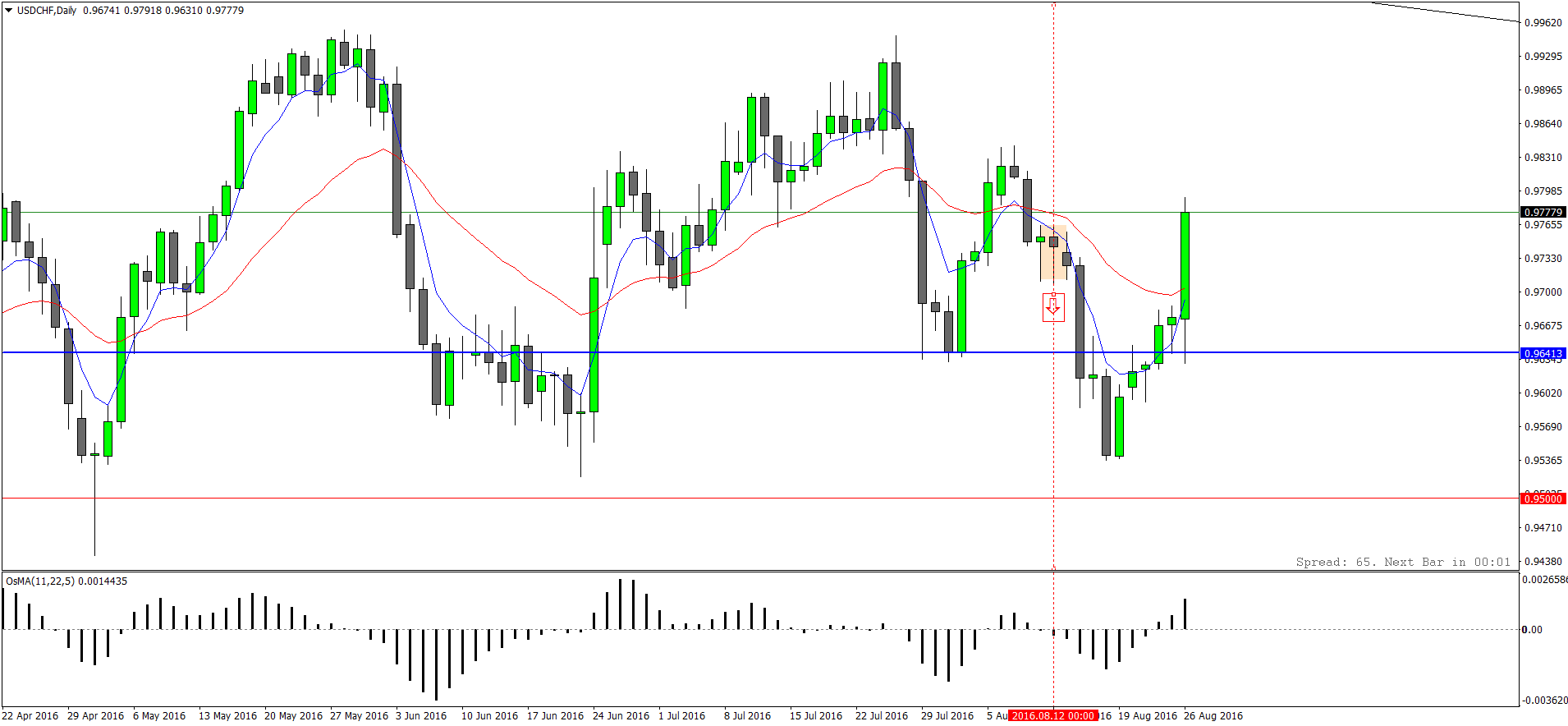Select the orange highlighted rectangle on chart
Image resolution: width=1568 pixels, height=726 pixels.
[1053, 253]
